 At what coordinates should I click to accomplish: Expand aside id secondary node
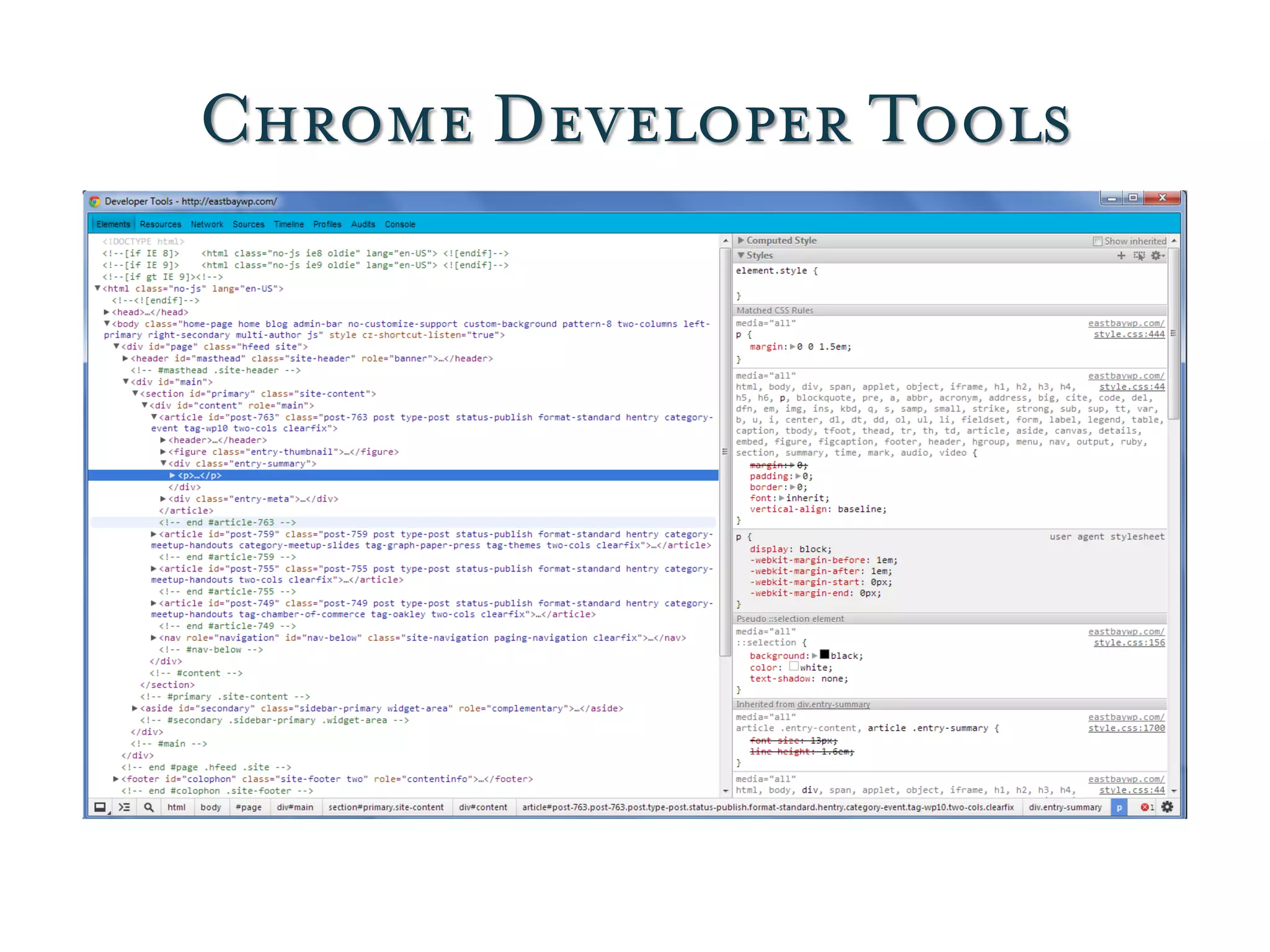click(135, 708)
